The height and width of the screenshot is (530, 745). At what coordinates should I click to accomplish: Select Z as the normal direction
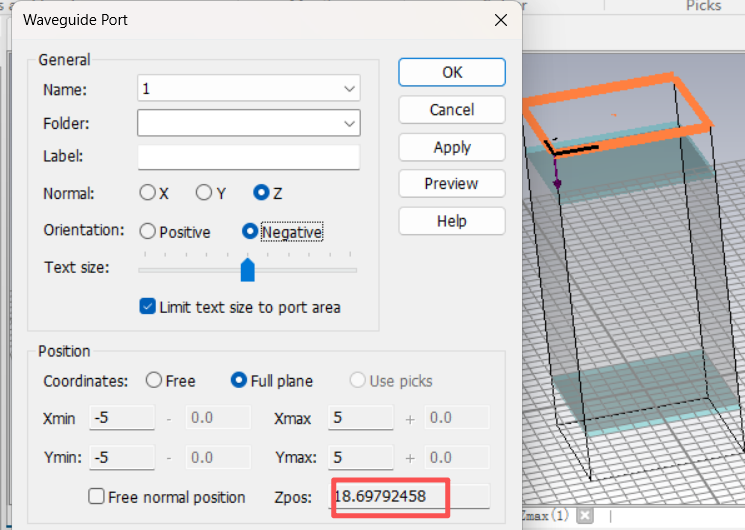click(261, 193)
